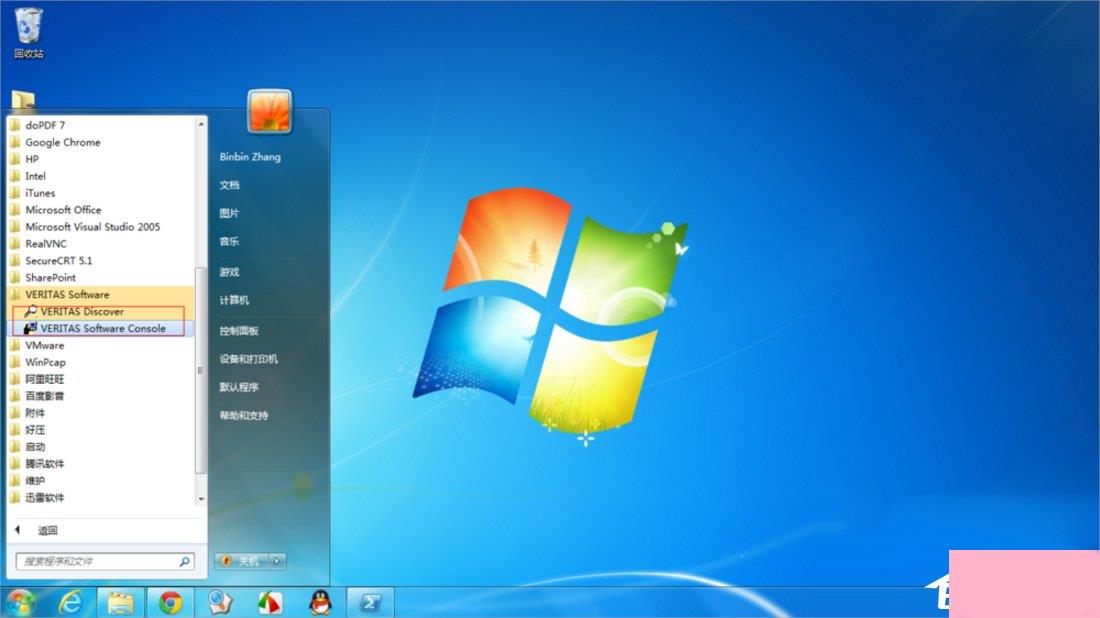Image resolution: width=1100 pixels, height=618 pixels.
Task: Open the shutdown options arrow
Action: (278, 561)
